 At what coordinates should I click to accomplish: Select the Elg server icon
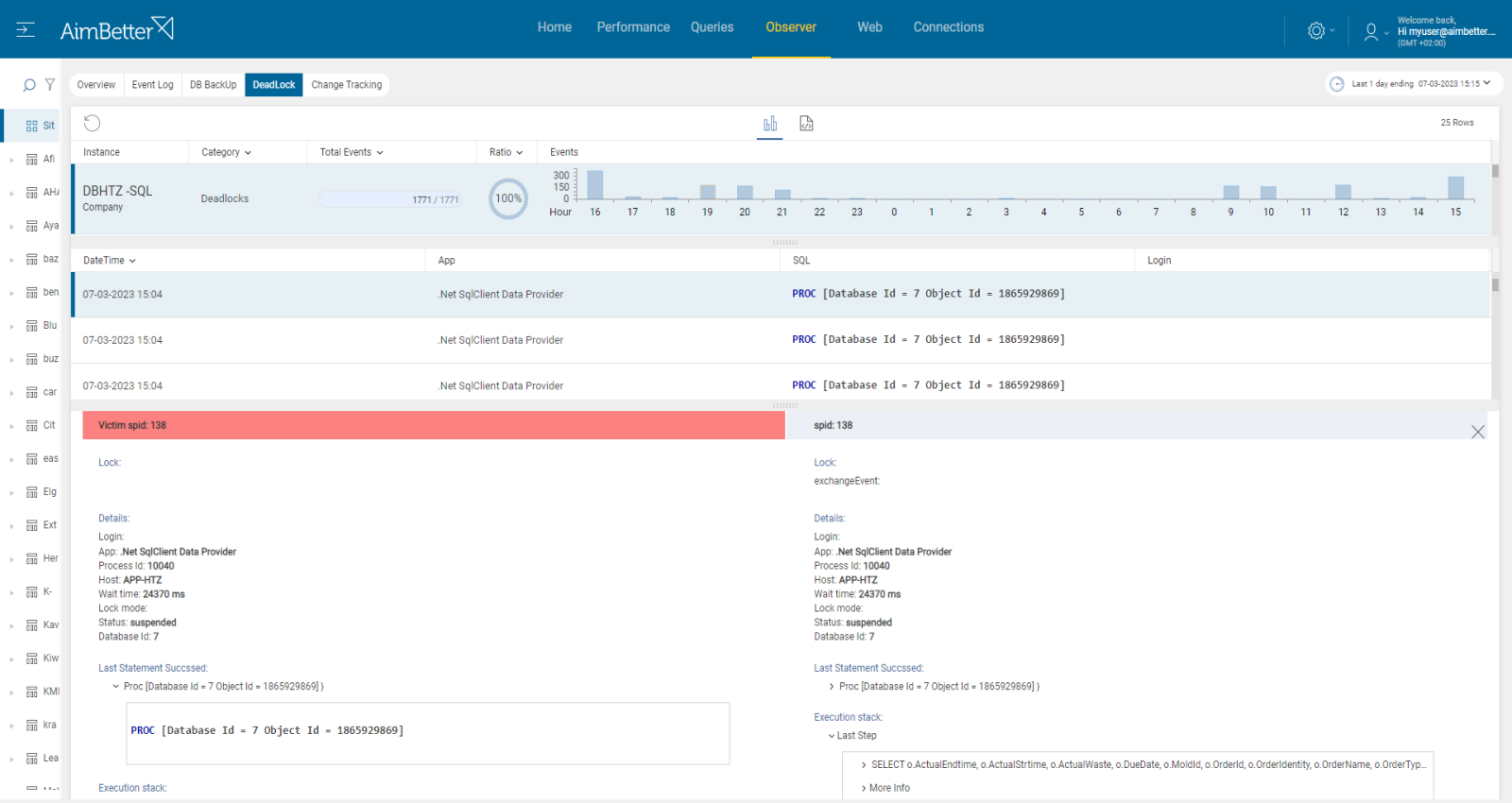[32, 492]
